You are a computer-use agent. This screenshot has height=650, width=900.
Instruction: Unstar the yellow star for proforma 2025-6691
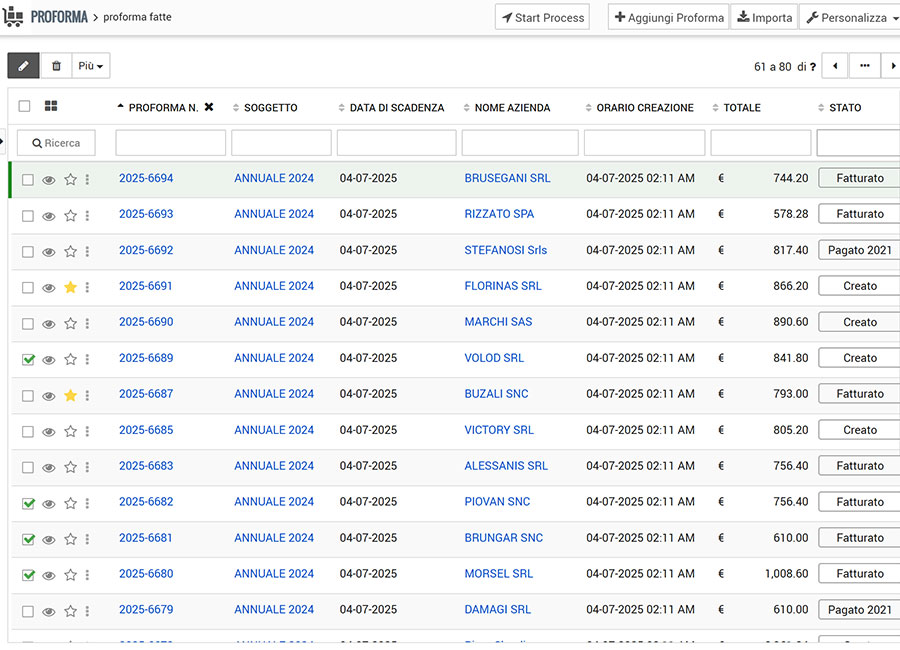pyautogui.click(x=70, y=287)
